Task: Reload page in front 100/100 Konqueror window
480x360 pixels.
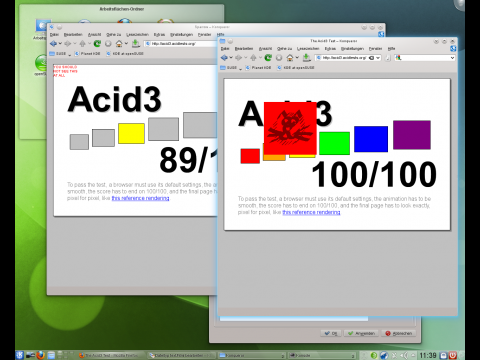Action: (268, 58)
